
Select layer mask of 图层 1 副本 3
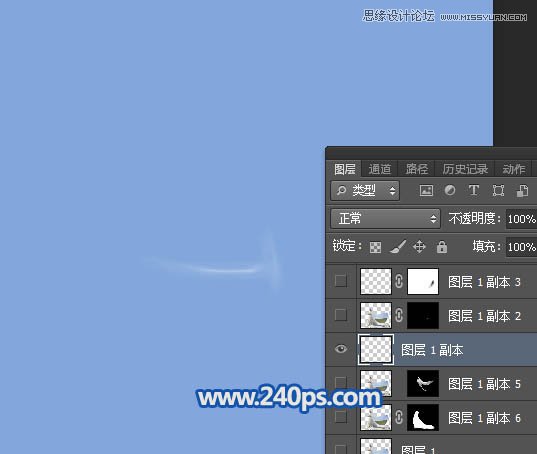(423, 281)
